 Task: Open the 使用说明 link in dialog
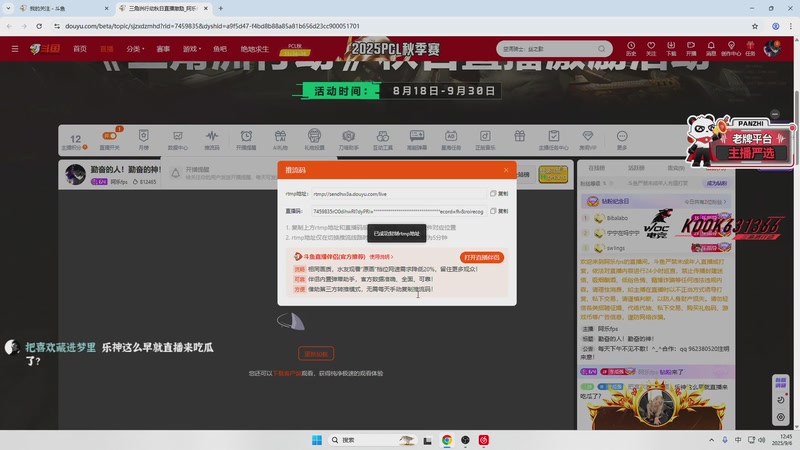pos(381,257)
